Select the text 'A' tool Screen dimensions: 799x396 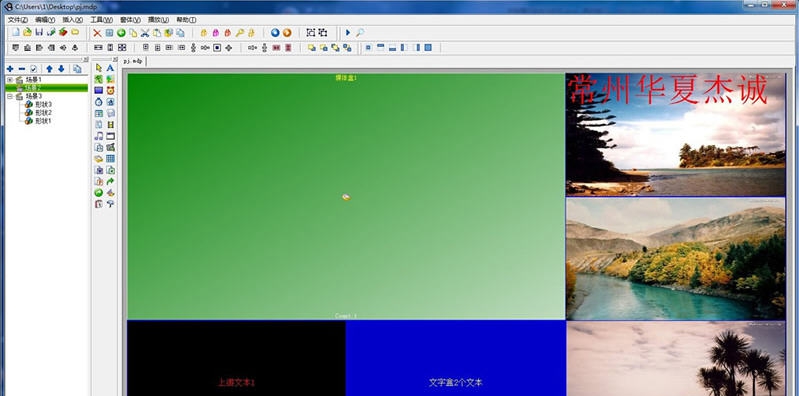tap(110, 68)
